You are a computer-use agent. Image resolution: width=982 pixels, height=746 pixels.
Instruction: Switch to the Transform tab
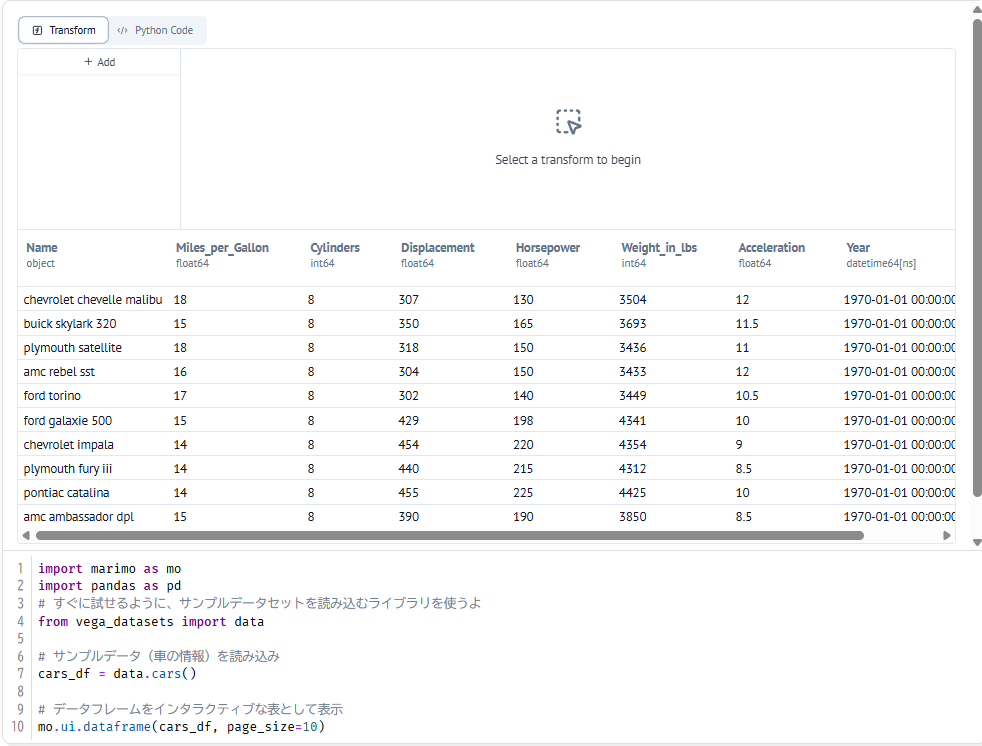click(x=63, y=30)
